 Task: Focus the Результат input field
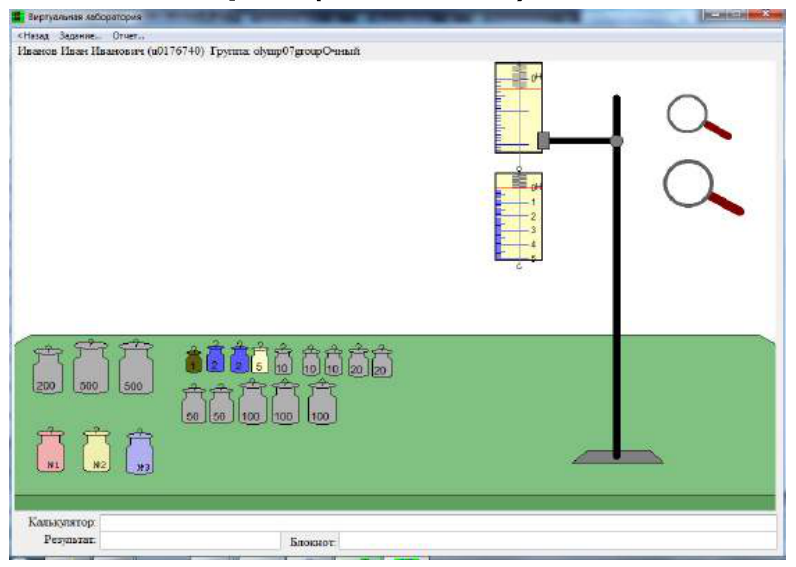pyautogui.click(x=190, y=541)
